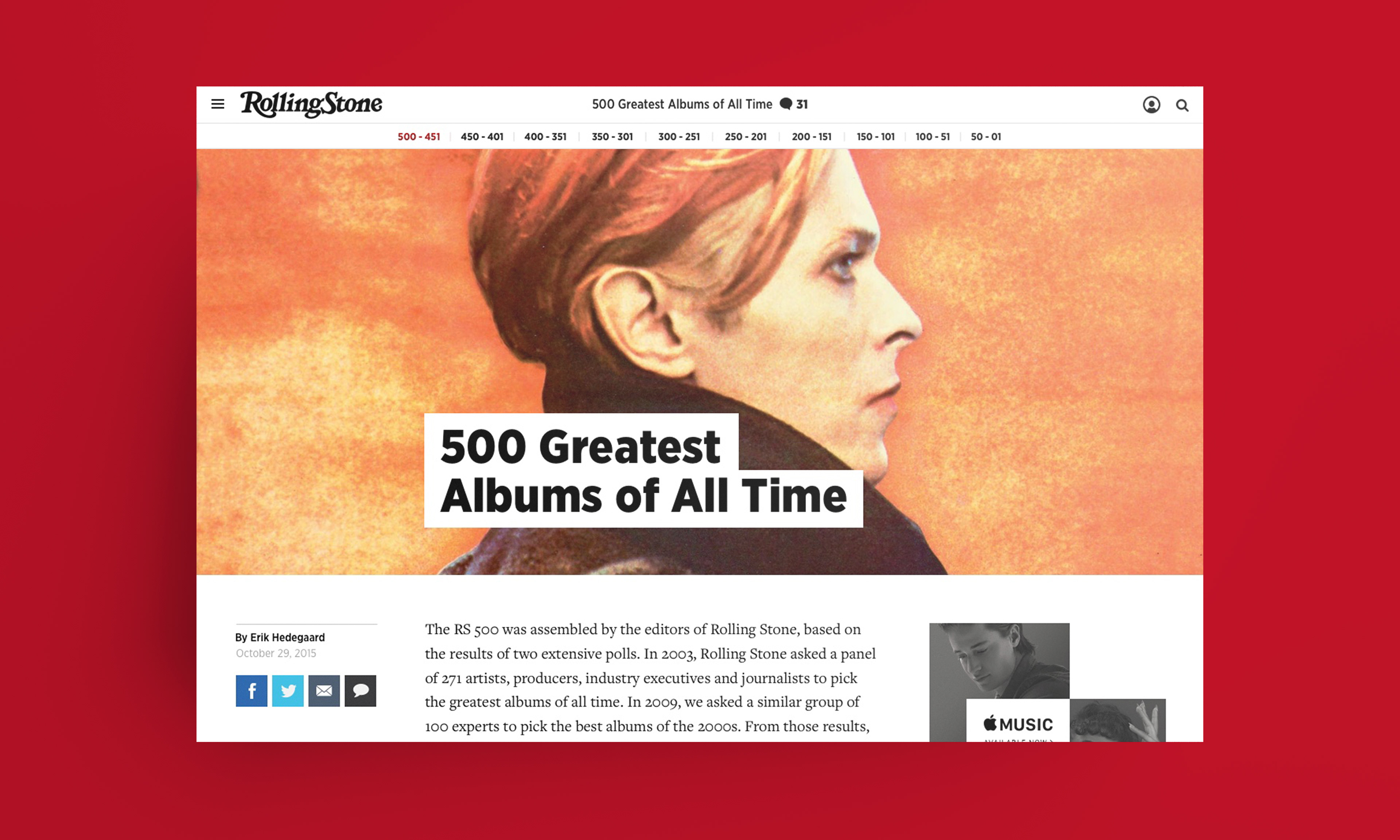Screen dimensions: 1400x840
Task: Jump to albums 350 - 301
Action: (x=612, y=136)
